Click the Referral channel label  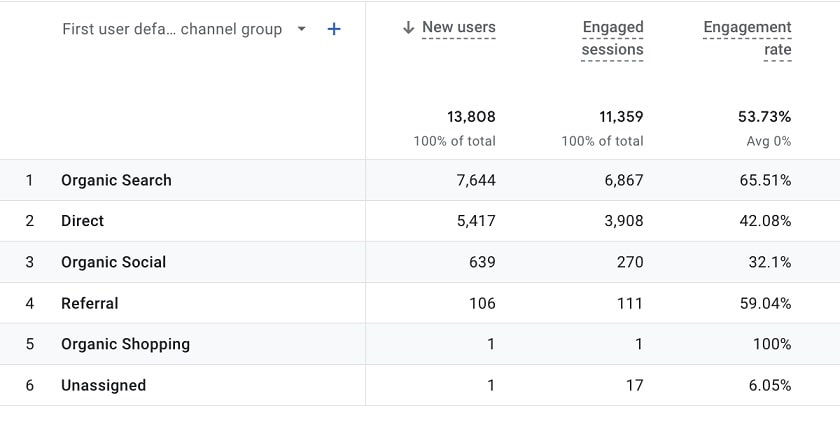coord(89,303)
